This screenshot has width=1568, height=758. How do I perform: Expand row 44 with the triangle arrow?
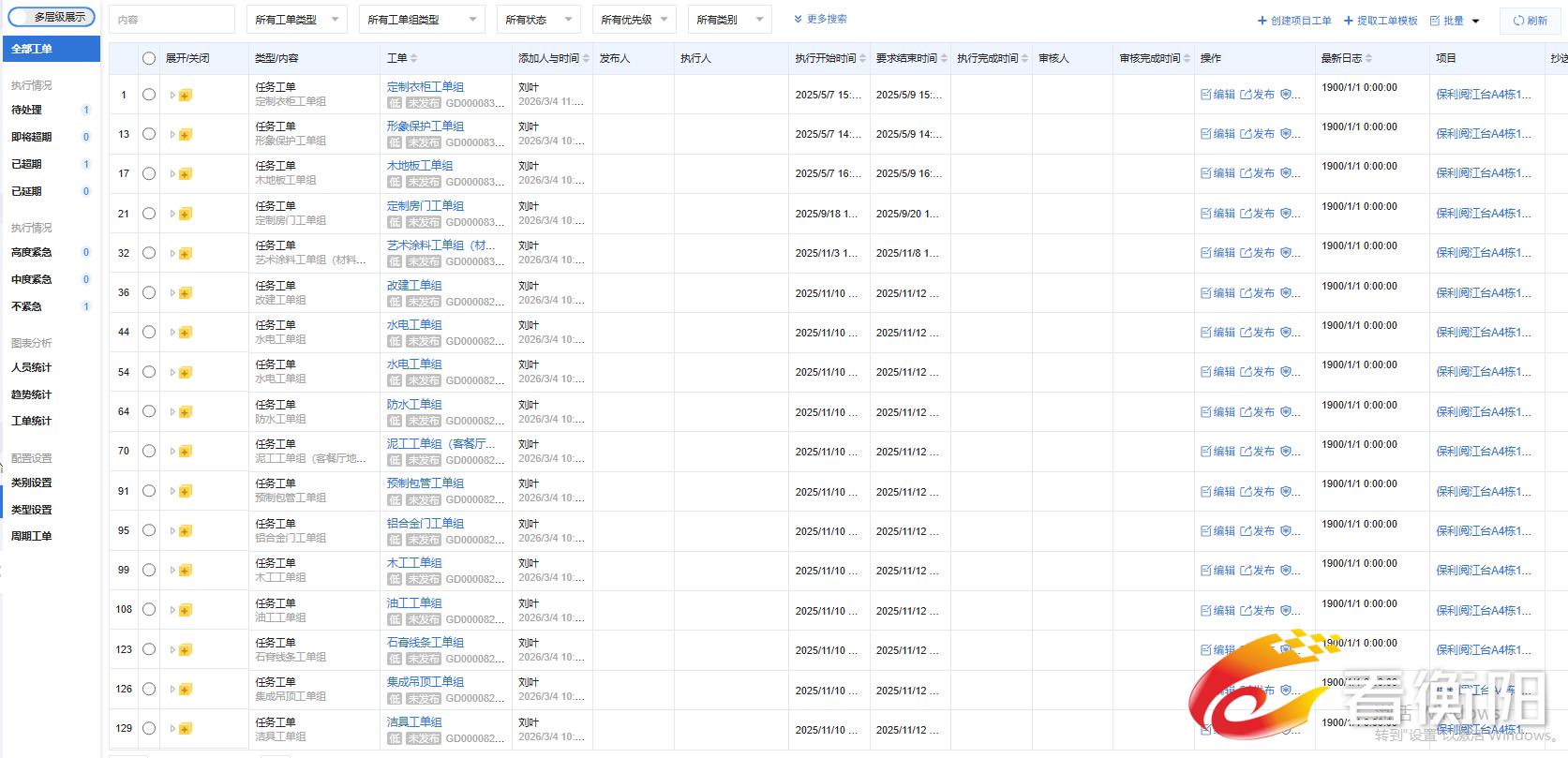pyautogui.click(x=172, y=333)
